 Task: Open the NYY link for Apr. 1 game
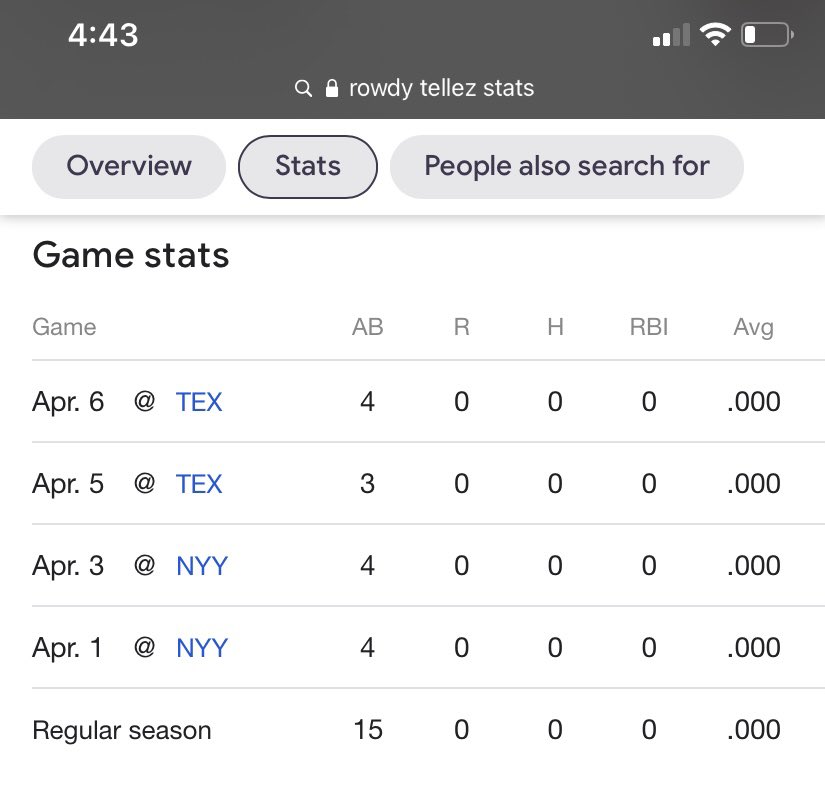tap(202, 648)
